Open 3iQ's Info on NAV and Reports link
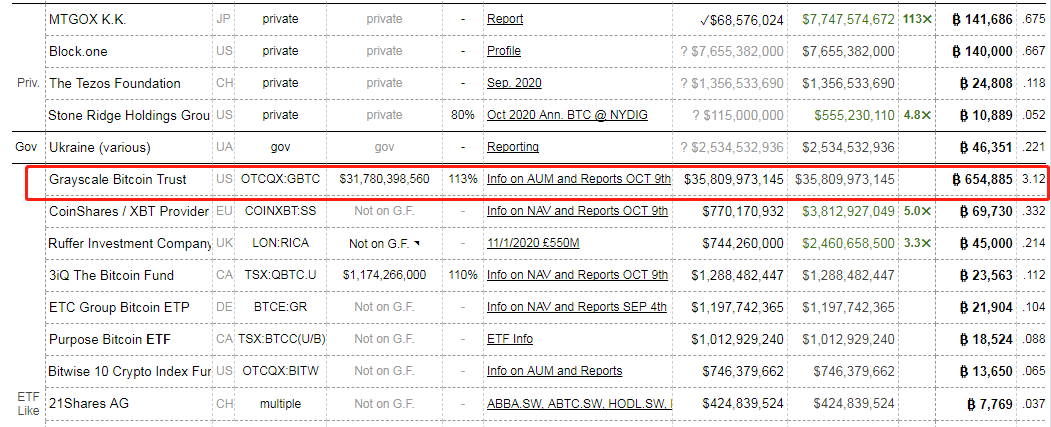 click(577, 275)
